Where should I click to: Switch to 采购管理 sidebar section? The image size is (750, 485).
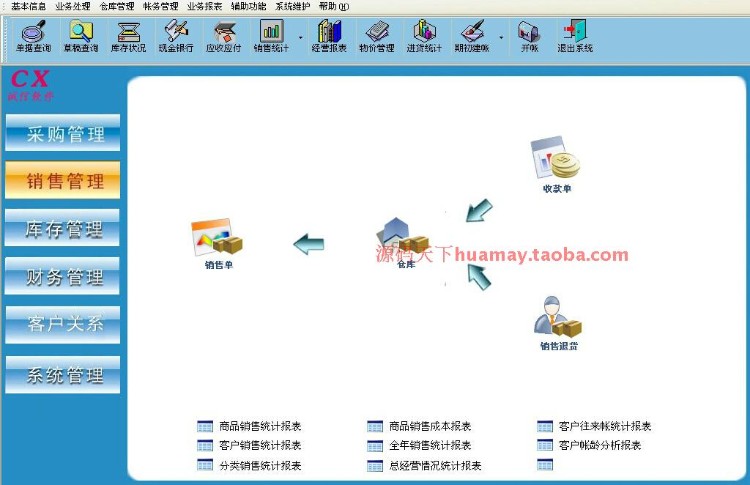[x=63, y=133]
